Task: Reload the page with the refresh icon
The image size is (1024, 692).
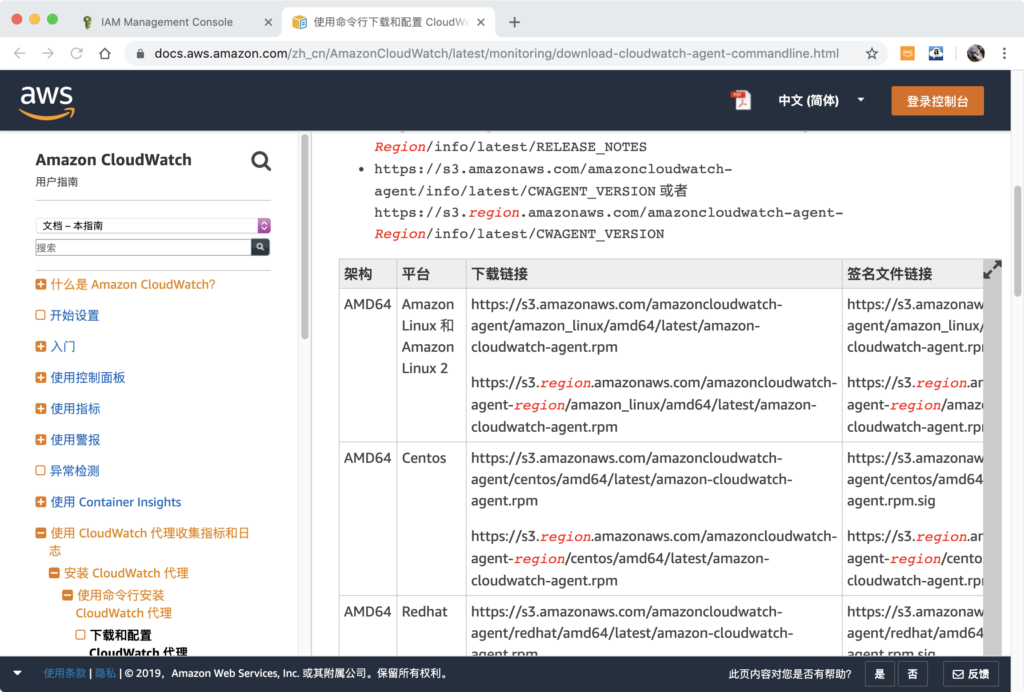Action: 76,54
